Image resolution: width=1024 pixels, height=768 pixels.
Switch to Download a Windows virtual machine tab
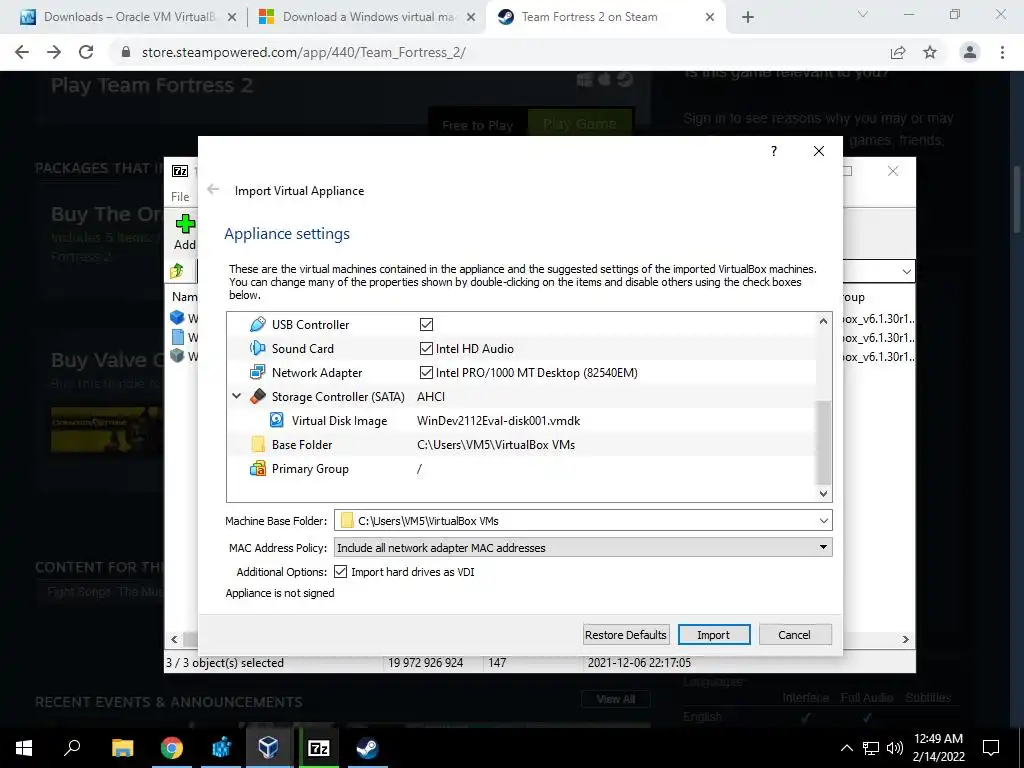click(x=366, y=17)
